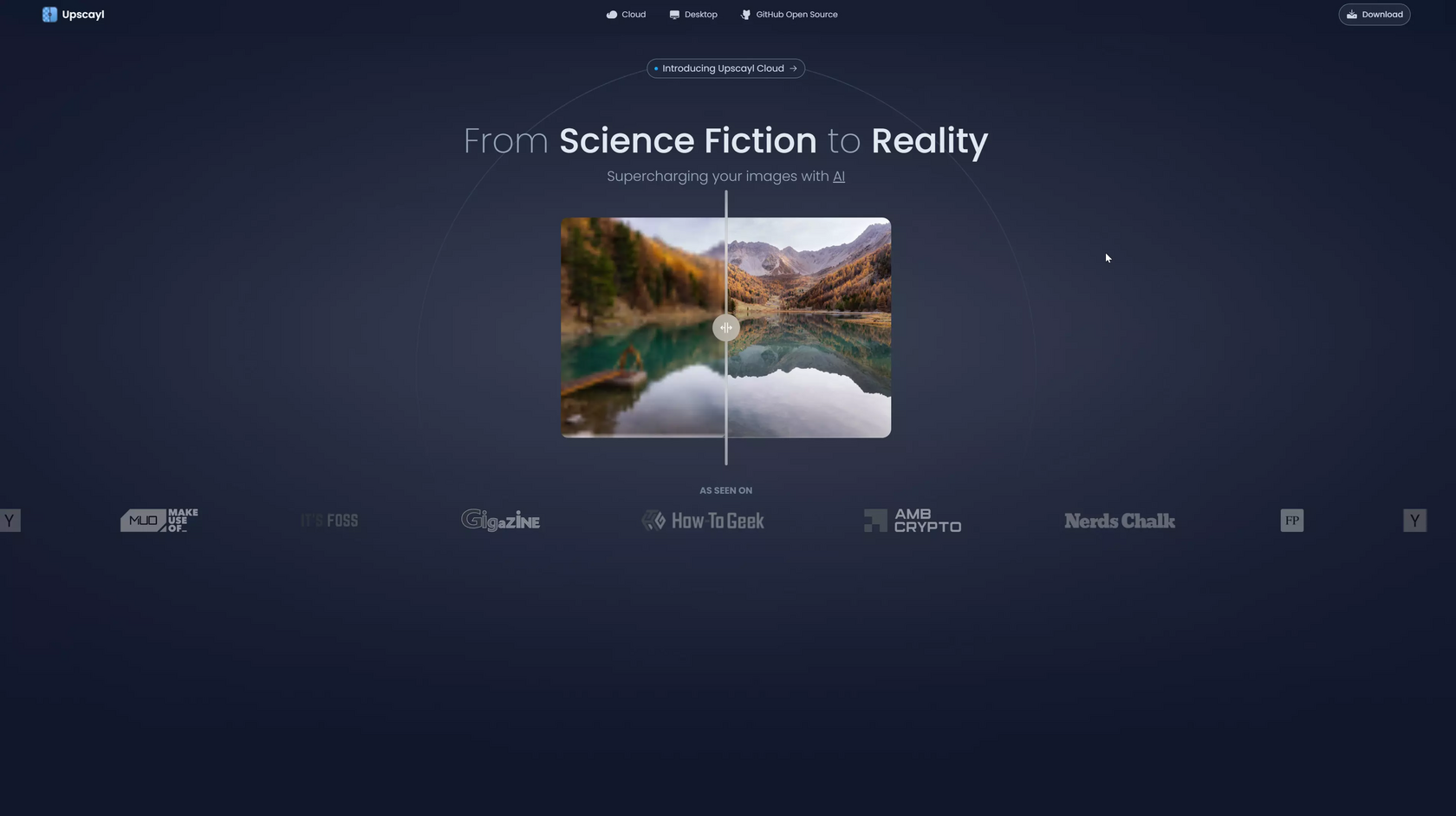The image size is (1456, 816).
Task: Click the MakeUseOf logo
Action: (159, 520)
